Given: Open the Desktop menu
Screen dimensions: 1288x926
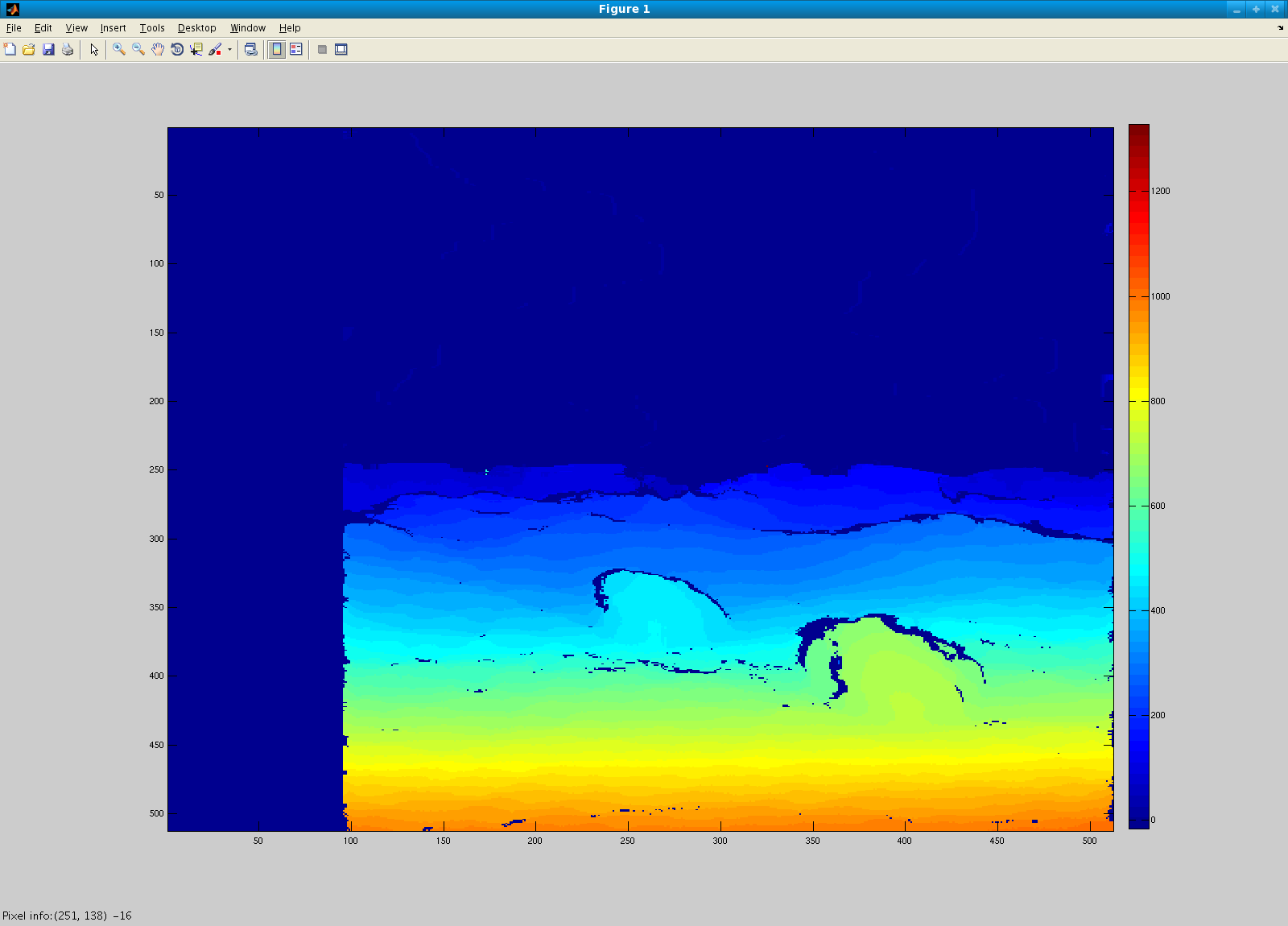Looking at the screenshot, I should point(196,27).
